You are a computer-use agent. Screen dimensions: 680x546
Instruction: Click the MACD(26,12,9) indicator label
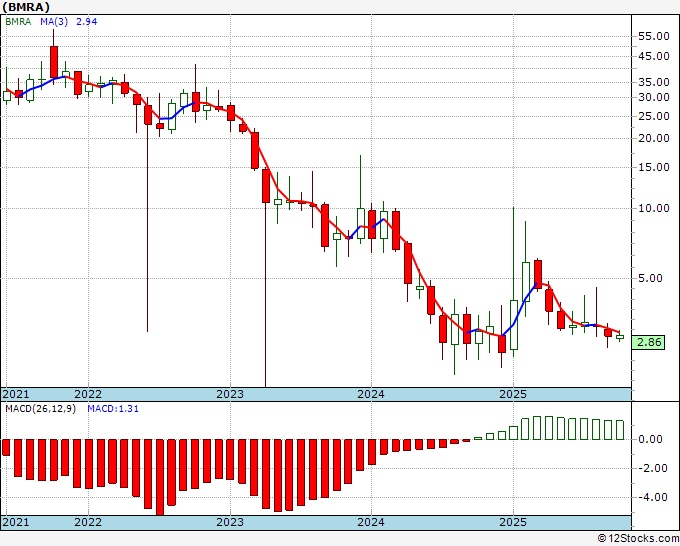point(40,409)
